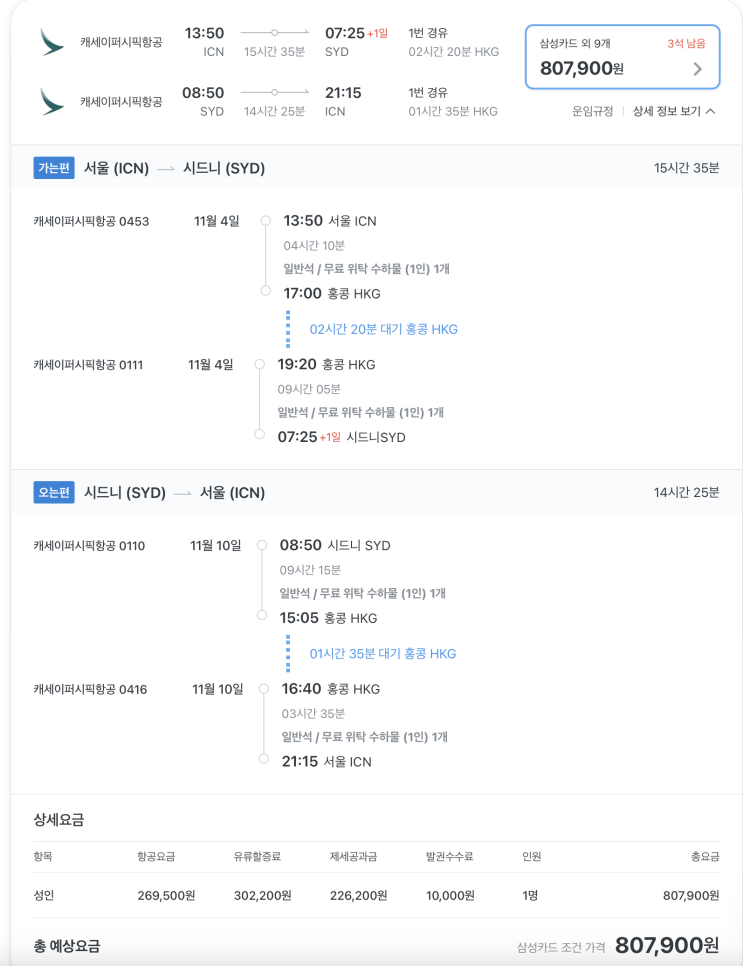Click the outbound Cathay Pacific airline logo
Image resolution: width=743 pixels, height=966 pixels.
52,42
